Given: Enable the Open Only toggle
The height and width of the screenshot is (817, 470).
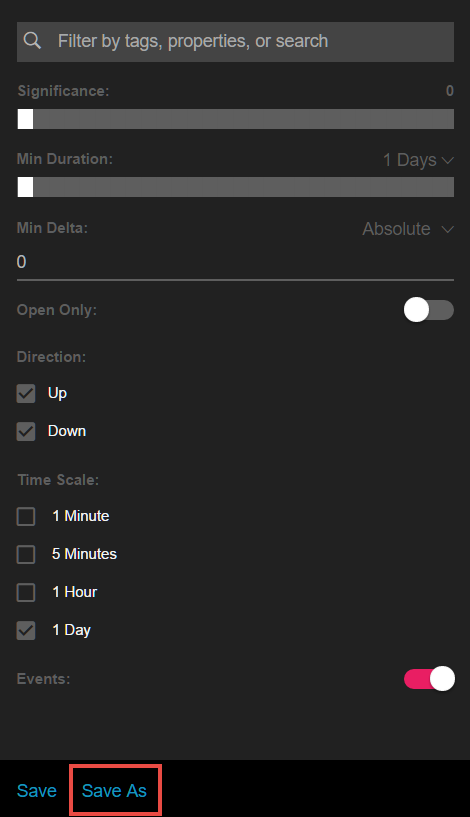Looking at the screenshot, I should [x=428, y=310].
